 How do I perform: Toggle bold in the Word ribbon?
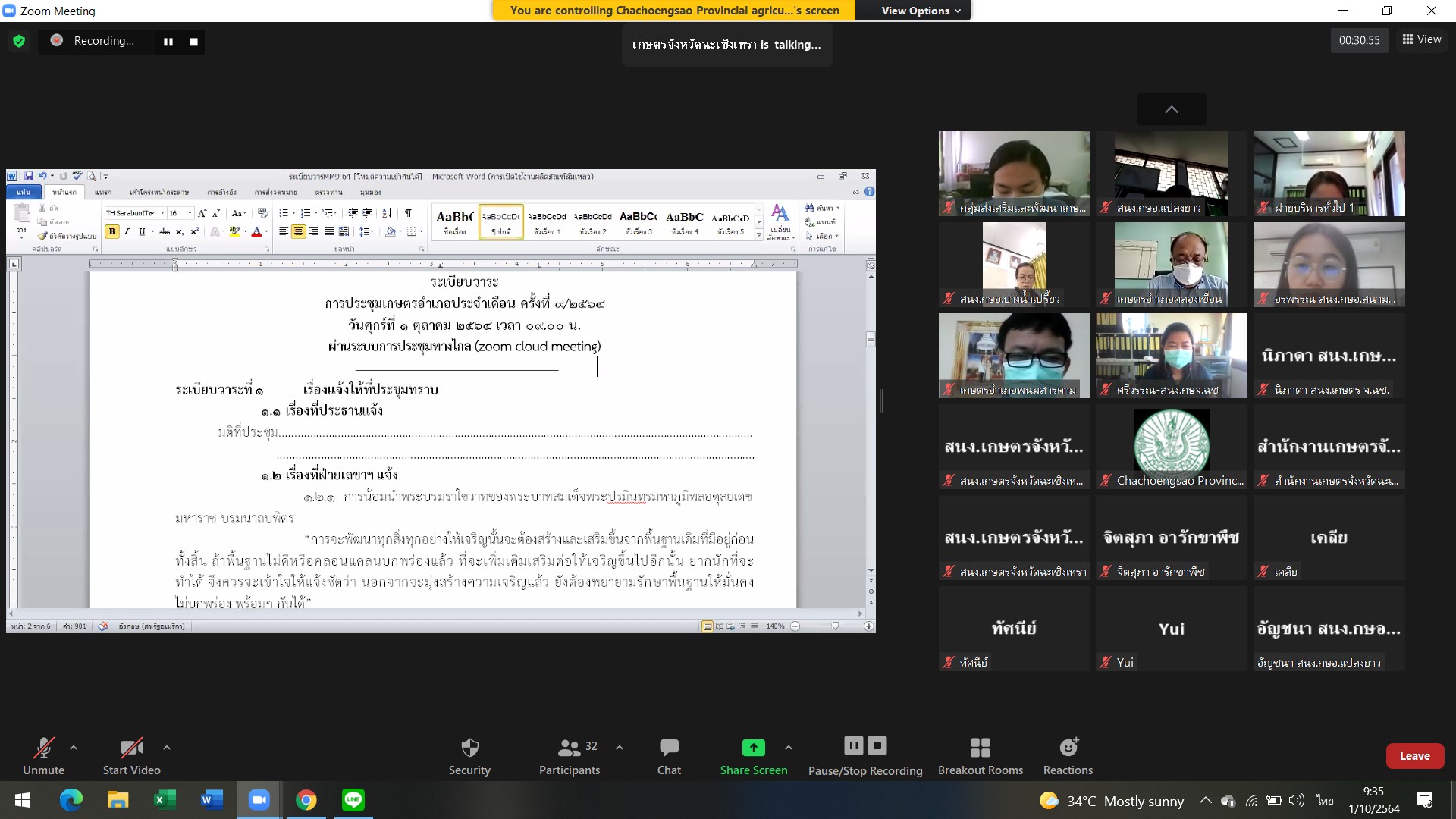(x=112, y=232)
